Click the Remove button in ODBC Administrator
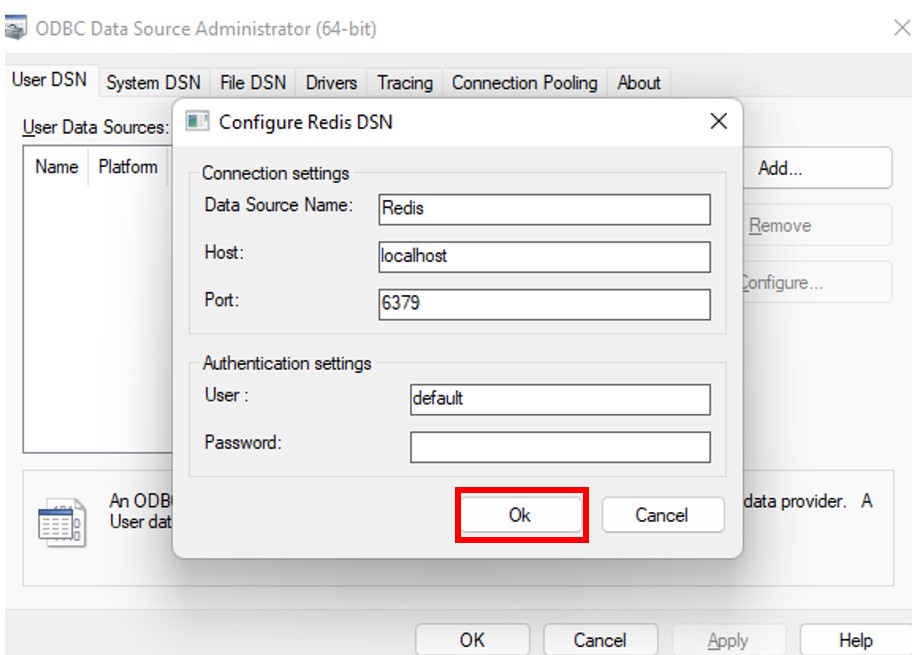The height and width of the screenshot is (655, 918). 817,225
